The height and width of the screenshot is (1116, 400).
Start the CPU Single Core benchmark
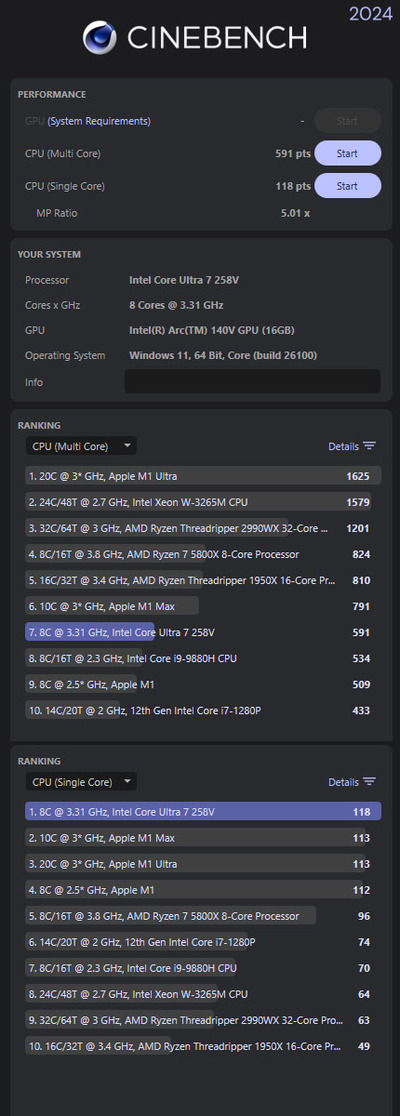[347, 186]
